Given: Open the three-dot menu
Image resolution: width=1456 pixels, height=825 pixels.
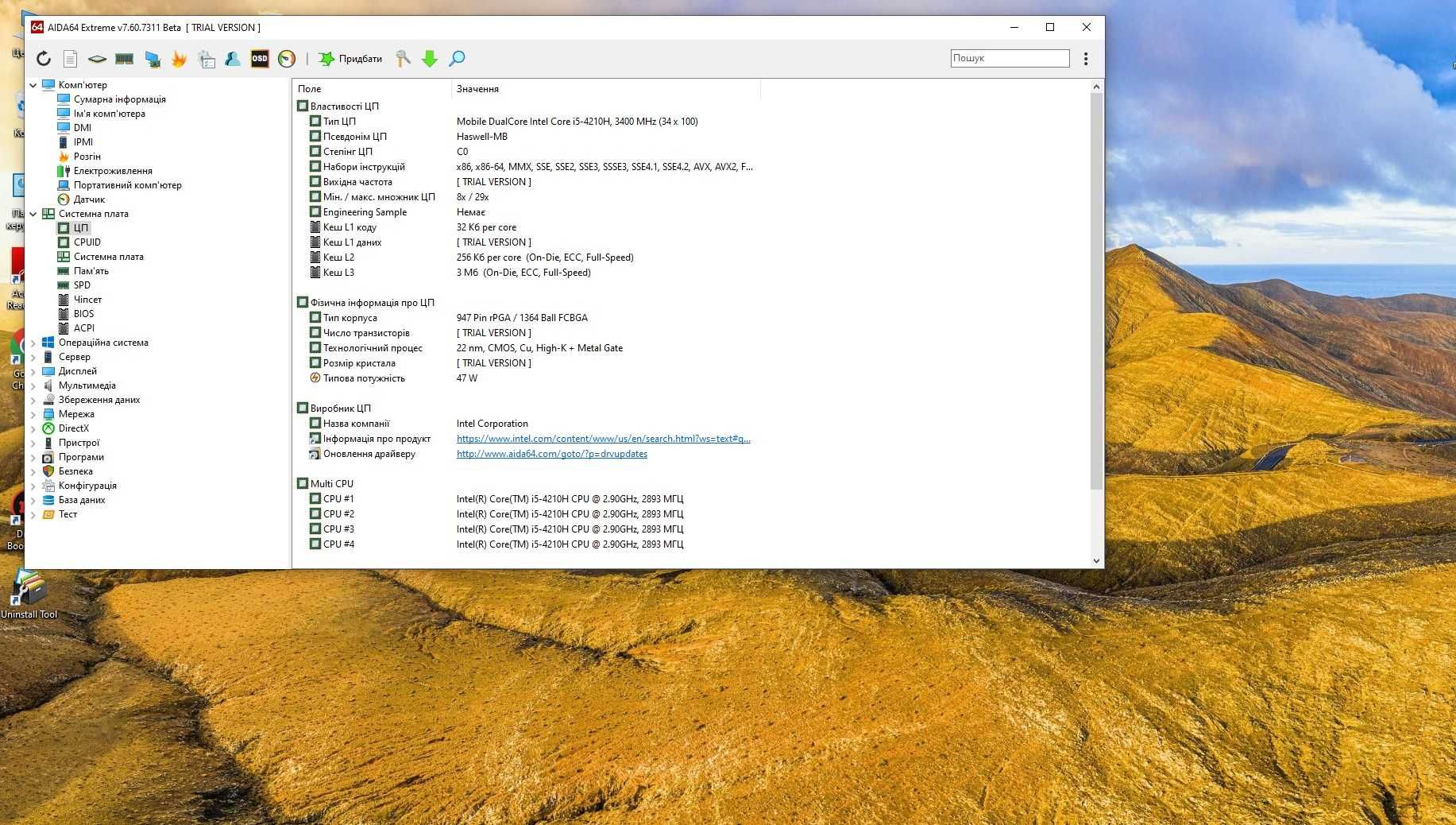Looking at the screenshot, I should [x=1086, y=58].
